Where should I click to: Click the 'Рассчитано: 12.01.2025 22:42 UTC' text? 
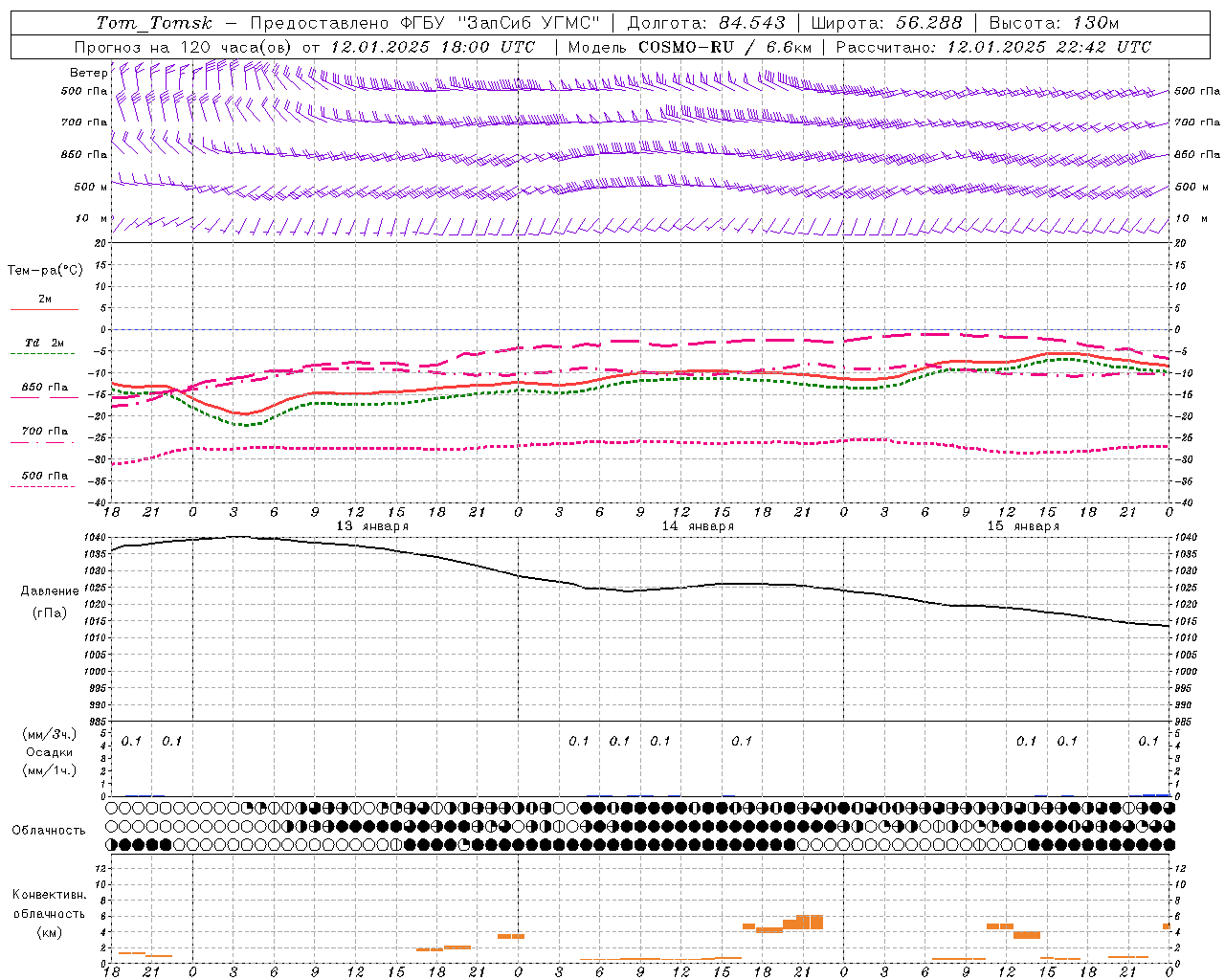[x=993, y=47]
